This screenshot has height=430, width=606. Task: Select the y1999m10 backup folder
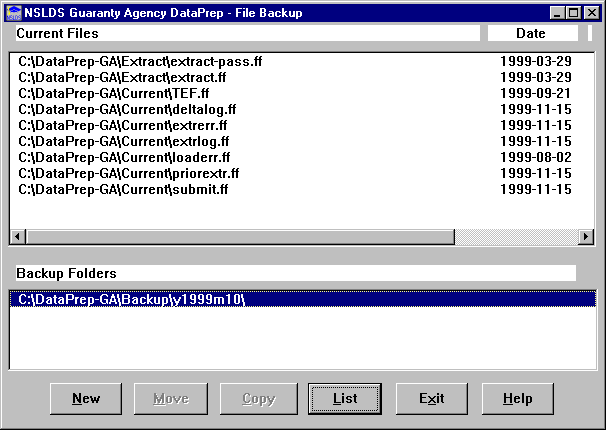coord(132,300)
